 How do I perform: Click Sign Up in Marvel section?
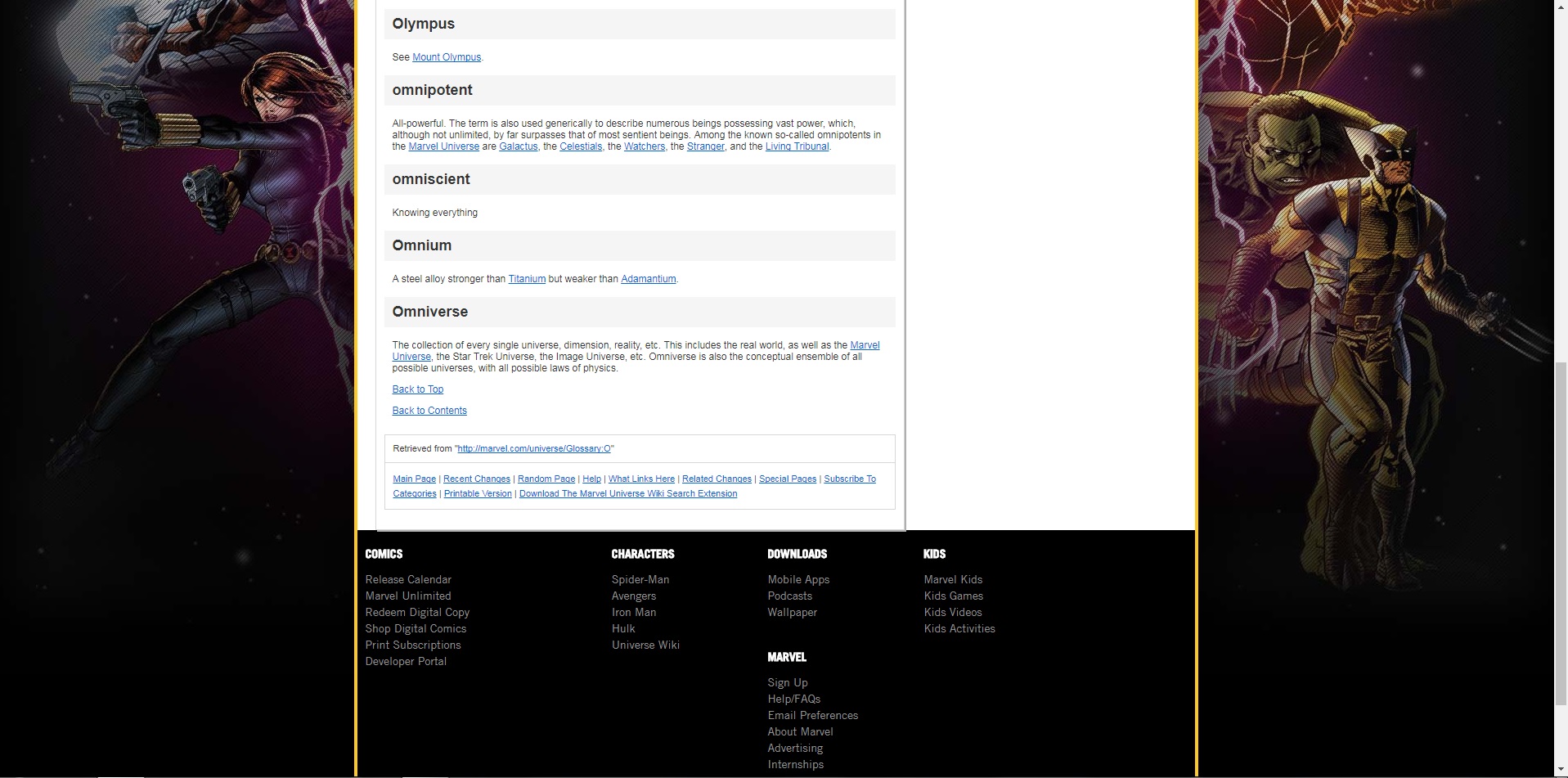click(x=788, y=682)
